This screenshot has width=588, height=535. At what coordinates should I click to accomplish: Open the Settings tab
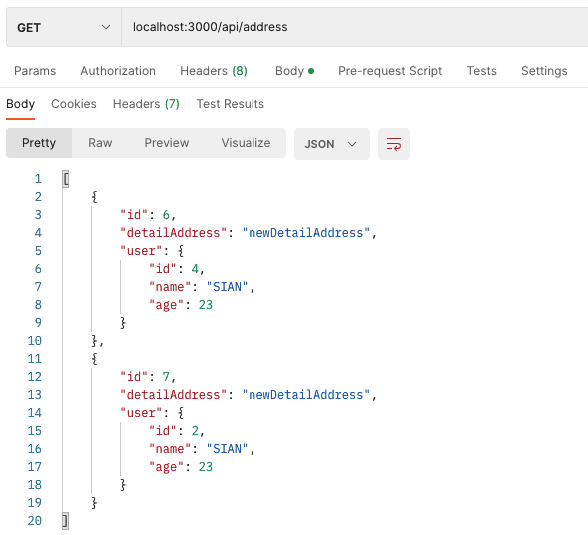click(544, 71)
